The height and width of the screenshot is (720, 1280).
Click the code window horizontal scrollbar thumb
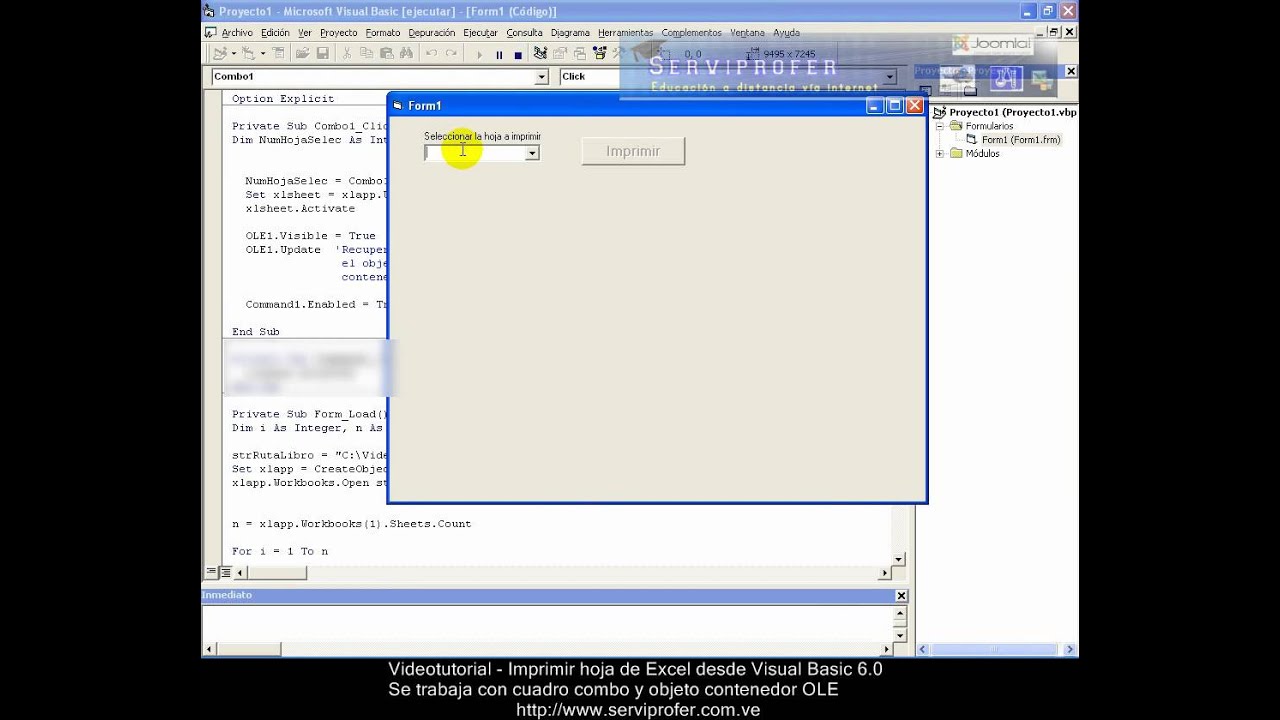(277, 573)
